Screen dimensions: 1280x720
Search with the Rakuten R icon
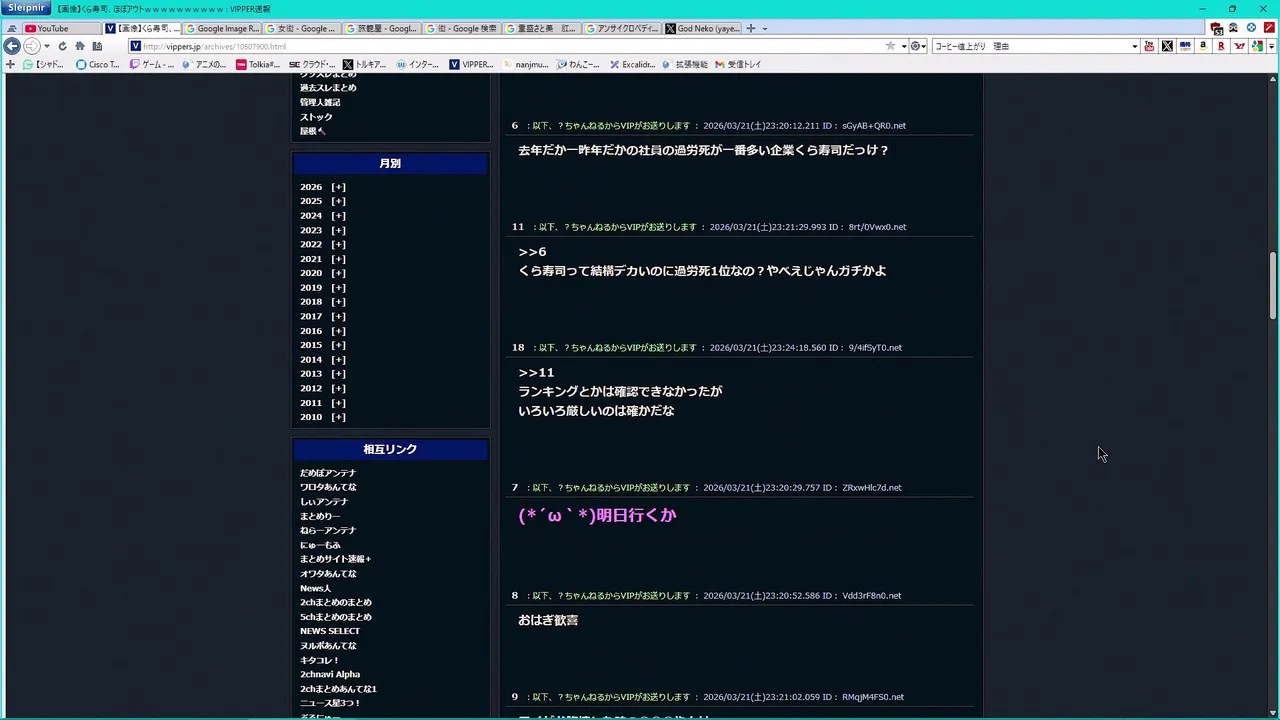1221,46
